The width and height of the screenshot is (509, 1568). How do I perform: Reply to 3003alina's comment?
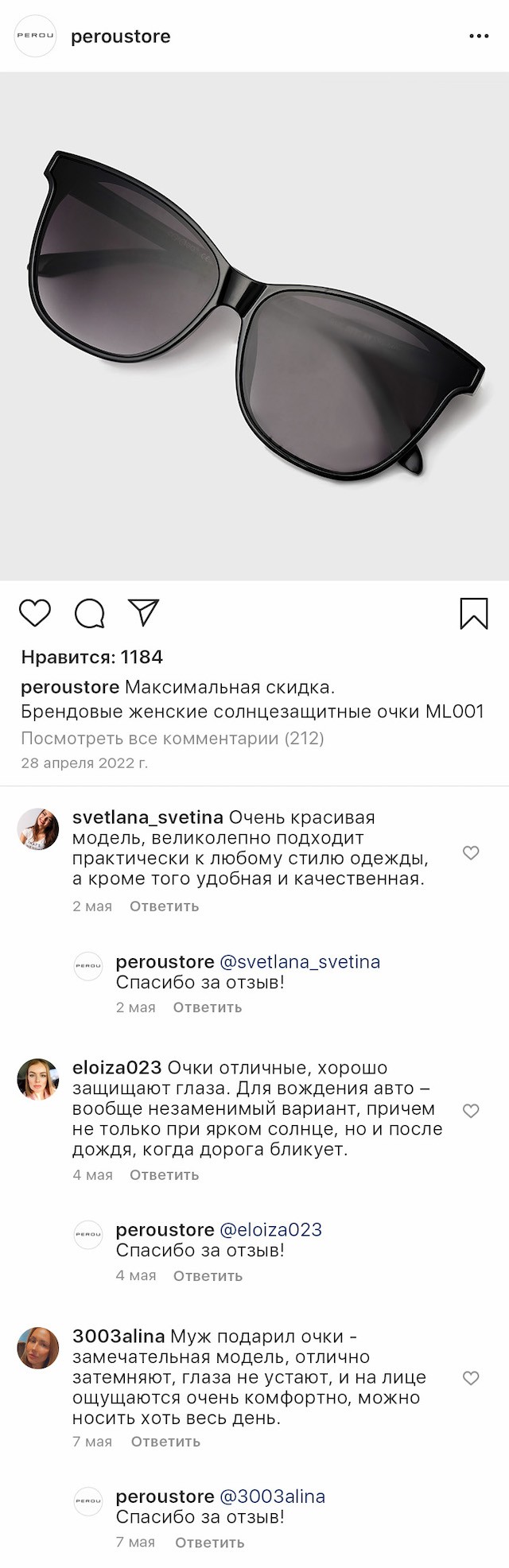[x=165, y=1442]
